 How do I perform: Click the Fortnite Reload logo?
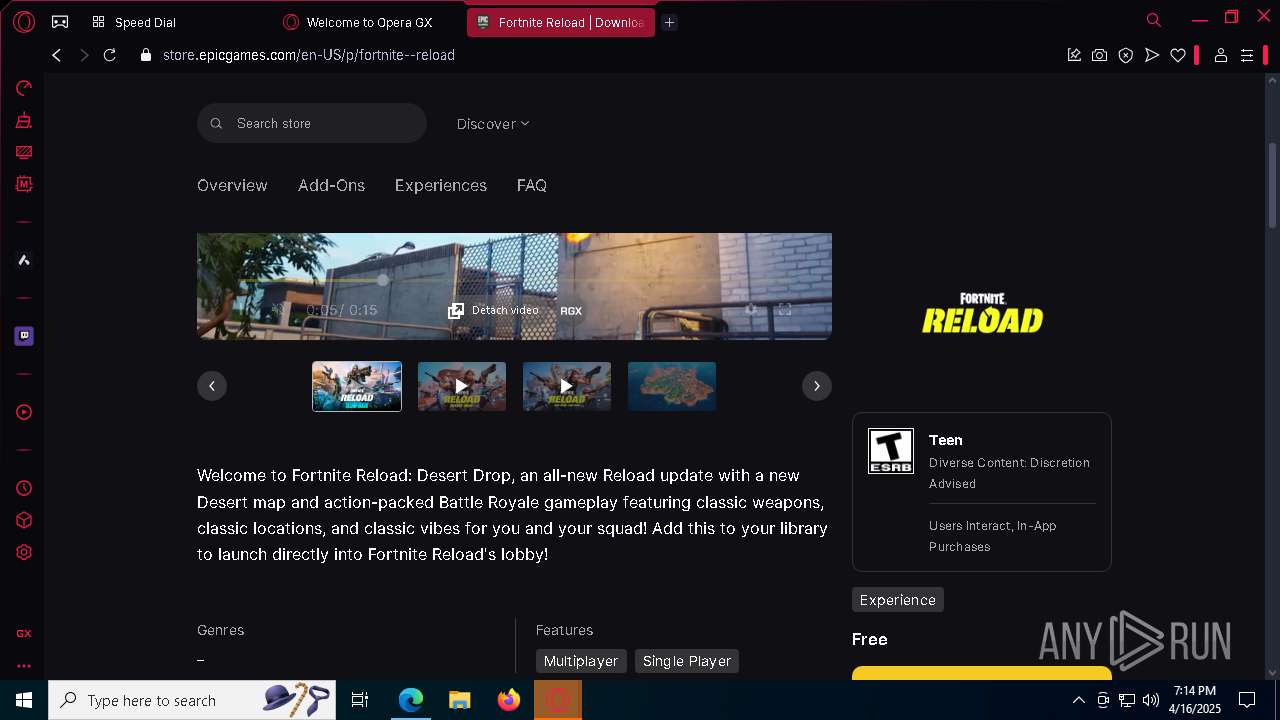982,313
